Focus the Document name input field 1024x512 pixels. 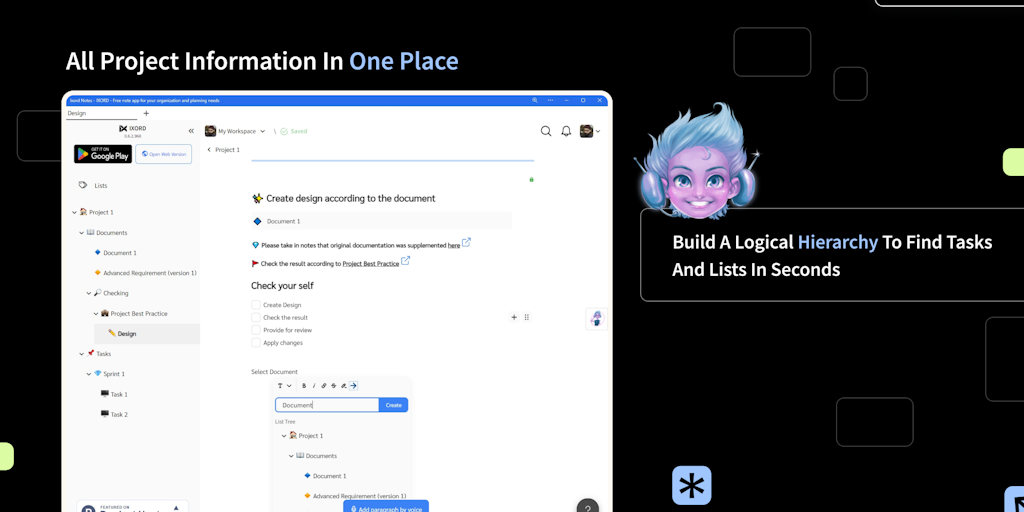(327, 405)
